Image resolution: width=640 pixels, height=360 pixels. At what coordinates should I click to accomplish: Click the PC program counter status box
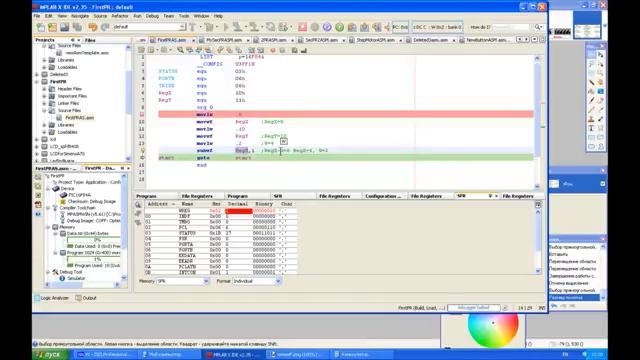400,27
